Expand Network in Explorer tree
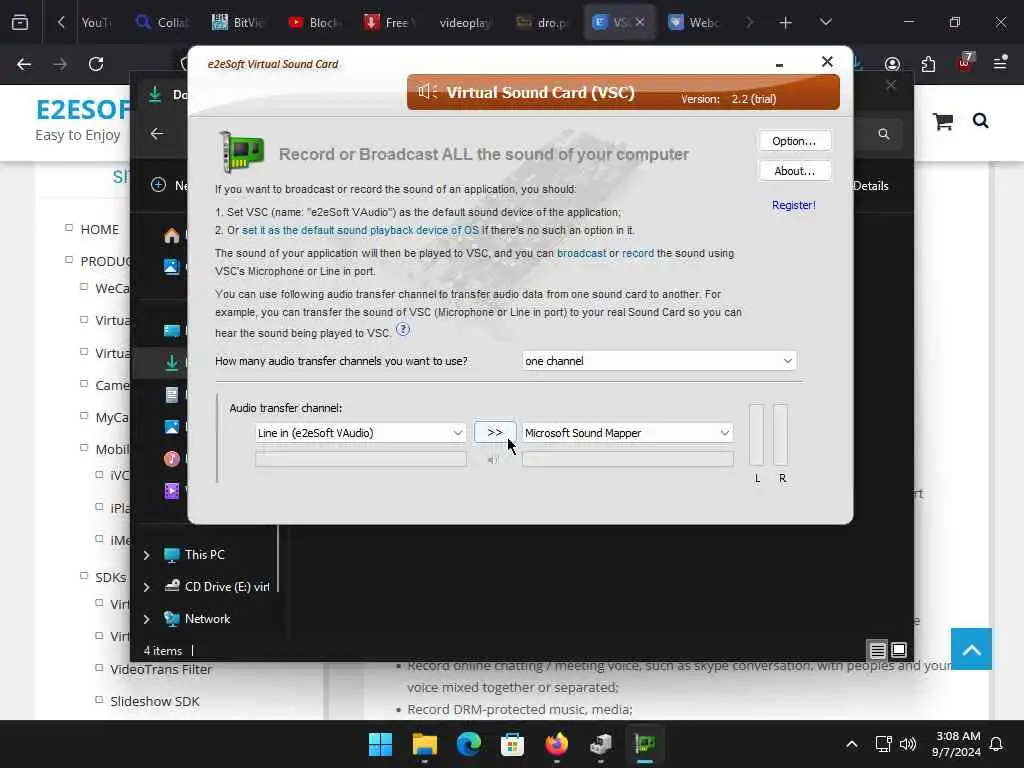The height and width of the screenshot is (768, 1024). click(146, 619)
